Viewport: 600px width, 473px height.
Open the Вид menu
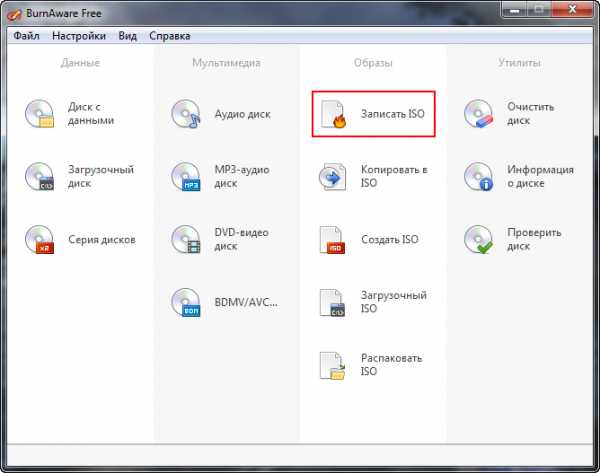[127, 36]
